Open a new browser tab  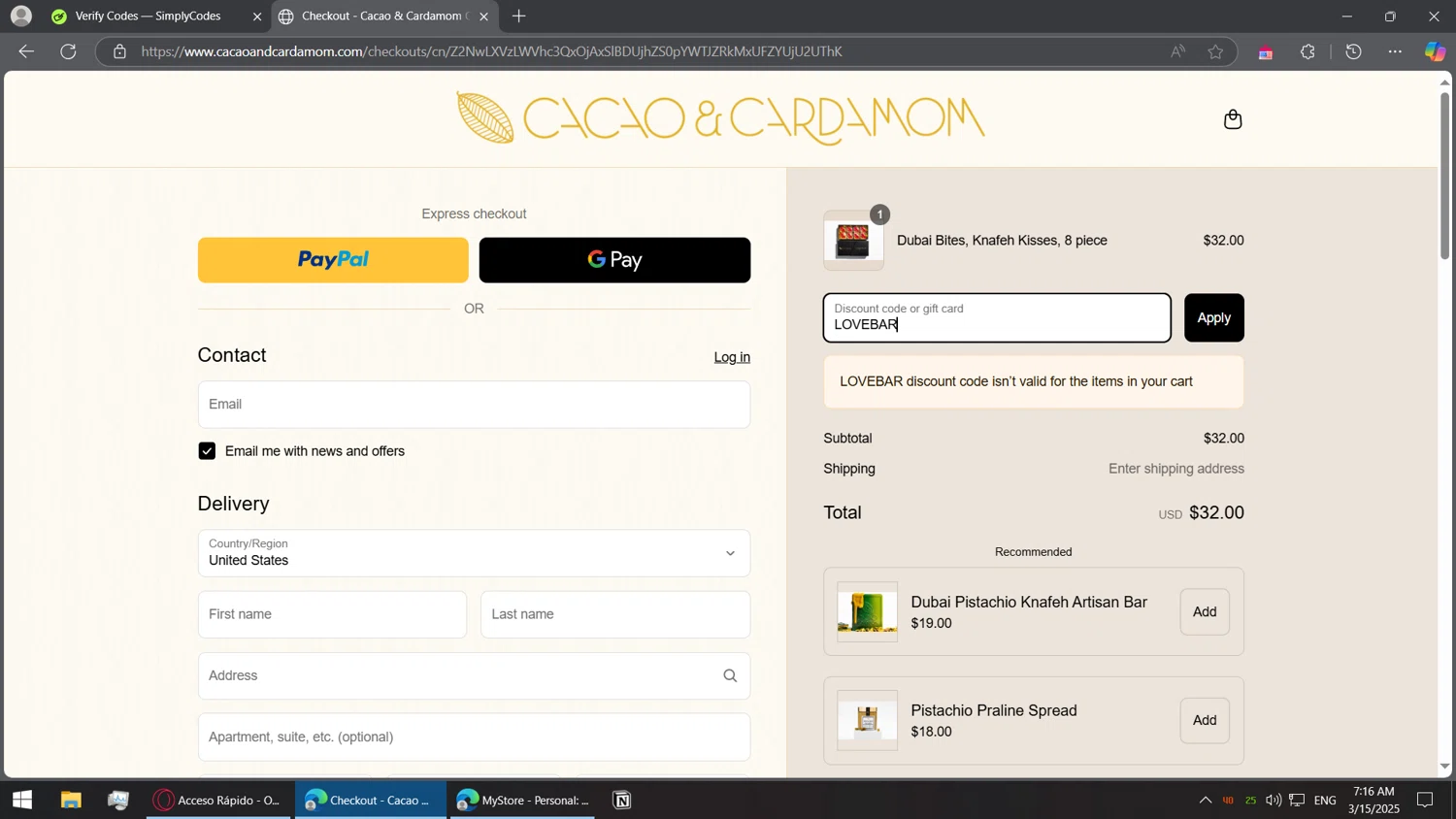[x=518, y=16]
